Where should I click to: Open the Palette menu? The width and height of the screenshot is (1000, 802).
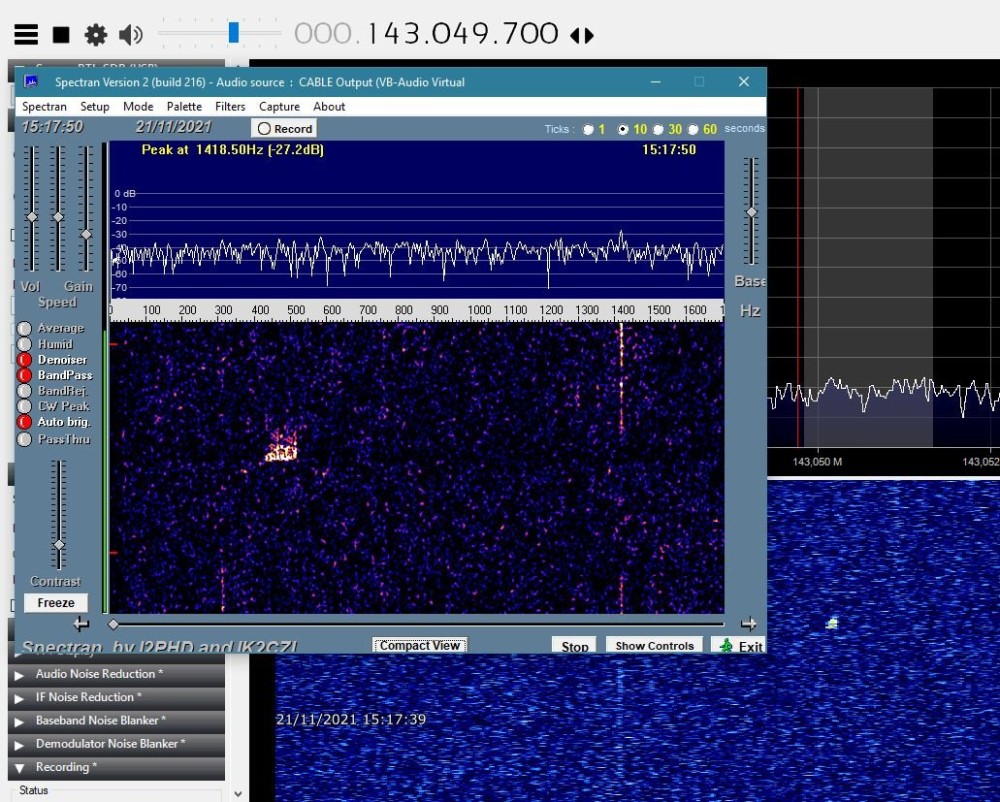click(184, 107)
